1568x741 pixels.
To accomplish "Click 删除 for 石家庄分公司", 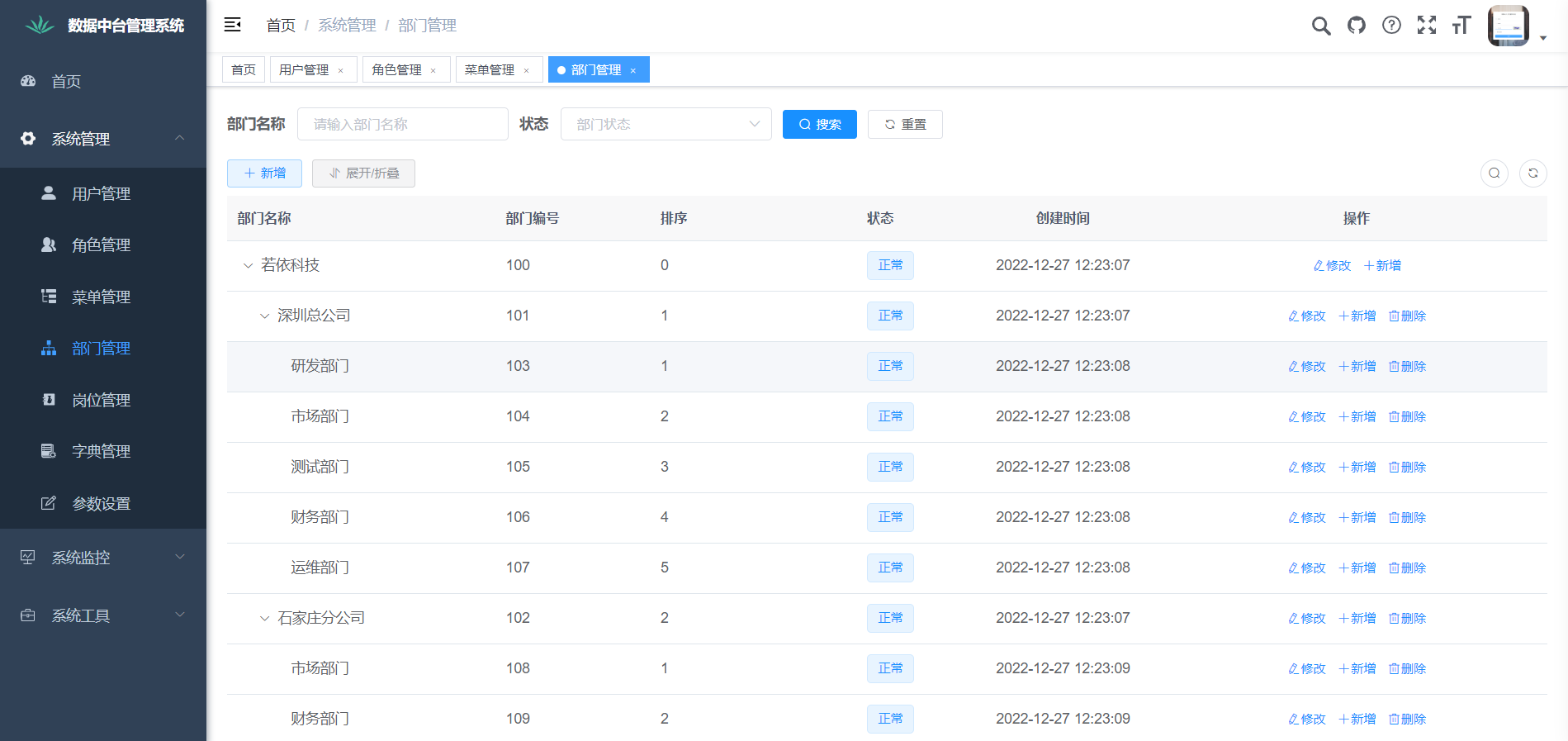I will [1408, 618].
